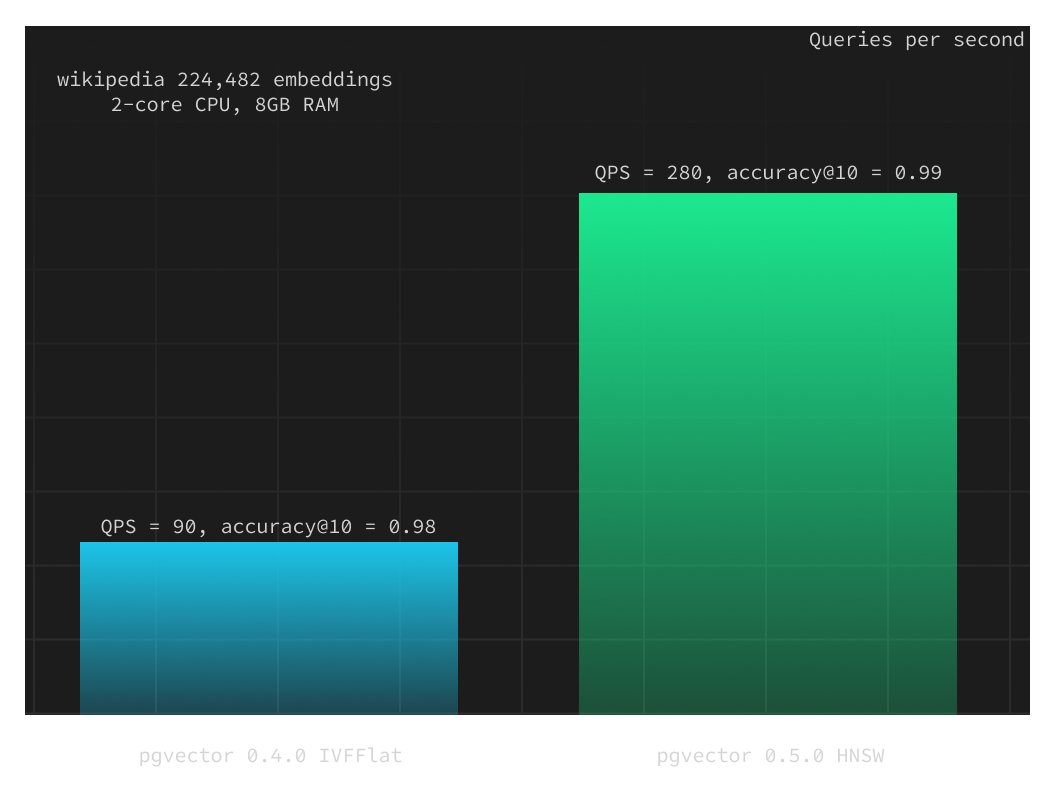The width and height of the screenshot is (1052, 796).
Task: Click the word "wikipedia" in the caption
Action: tap(111, 80)
